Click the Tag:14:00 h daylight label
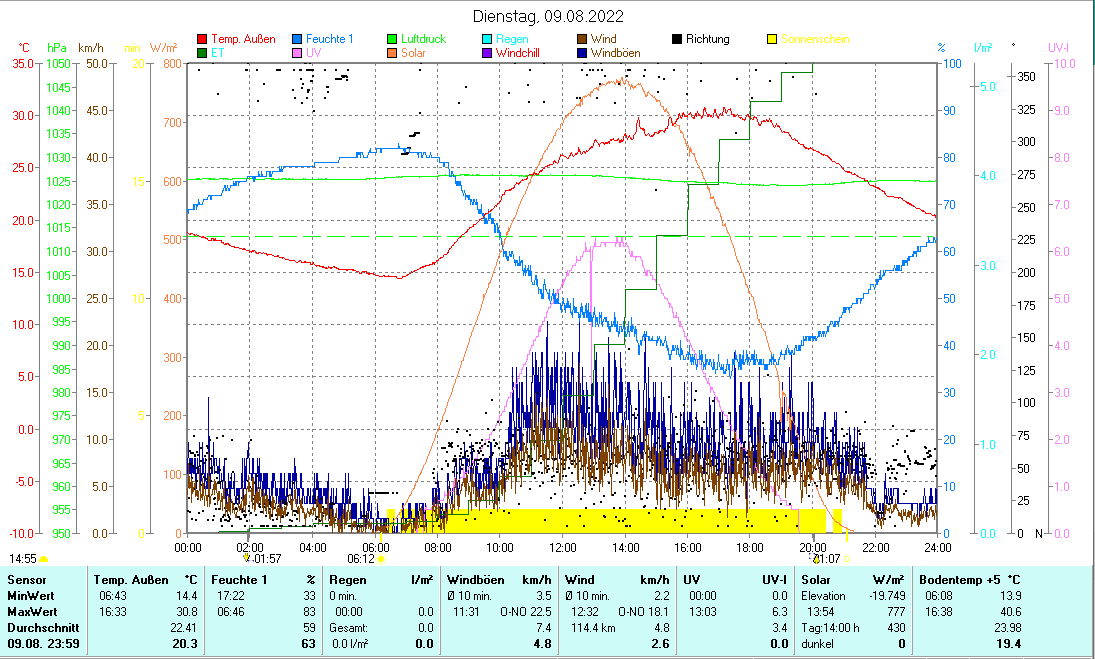Image resolution: width=1095 pixels, height=659 pixels. pos(830,628)
